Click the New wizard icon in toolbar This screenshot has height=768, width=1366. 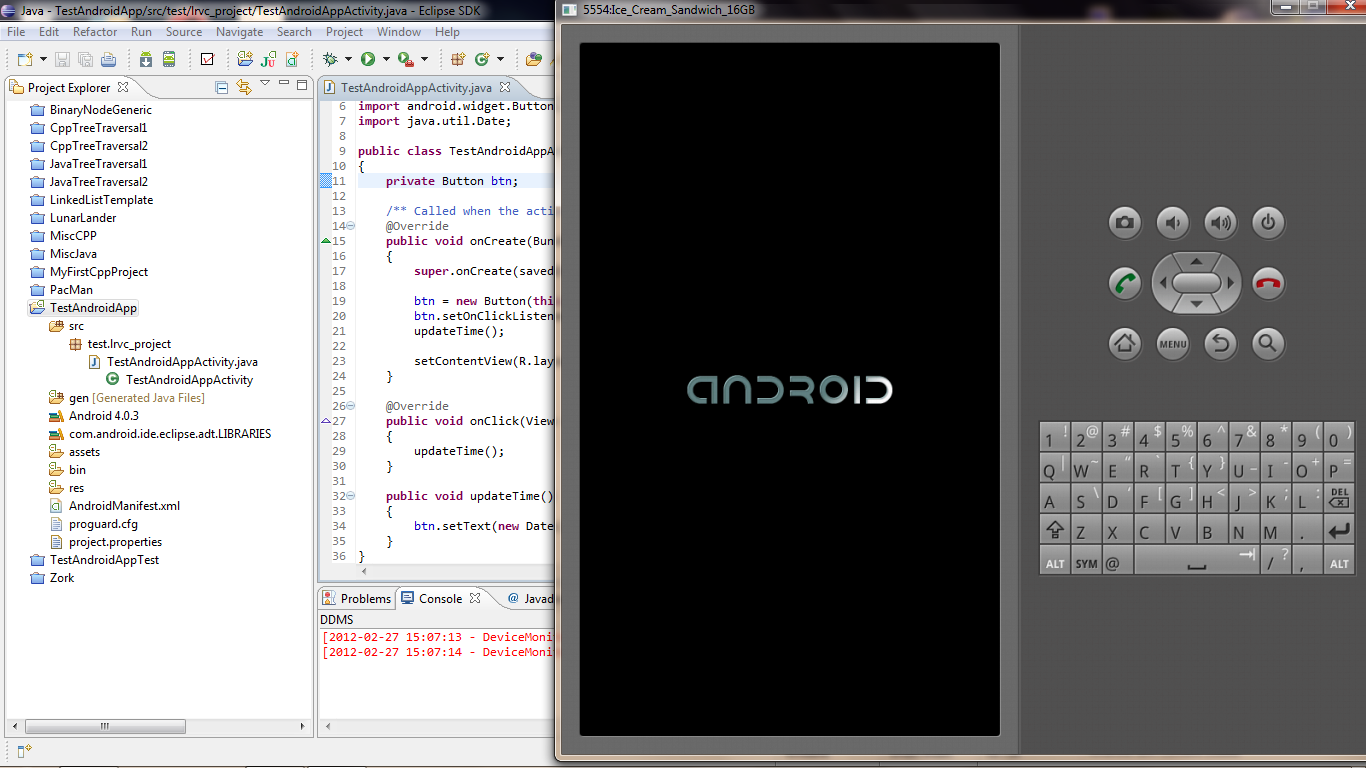[x=24, y=59]
